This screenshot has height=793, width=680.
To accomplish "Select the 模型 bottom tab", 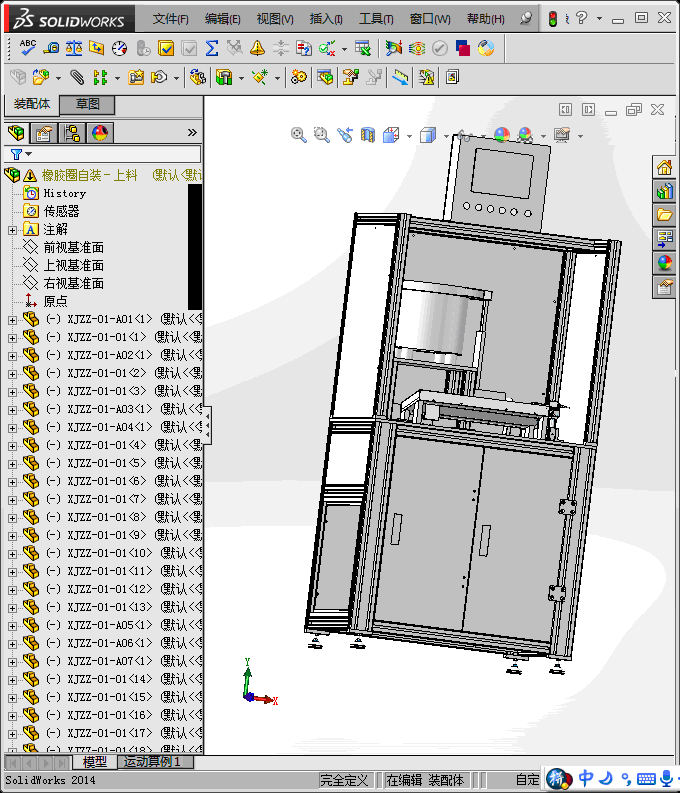I will [95, 762].
